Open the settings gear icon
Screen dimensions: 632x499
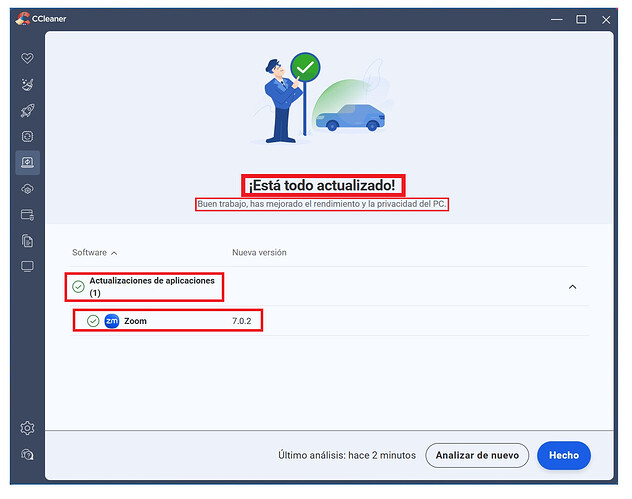[x=27, y=428]
